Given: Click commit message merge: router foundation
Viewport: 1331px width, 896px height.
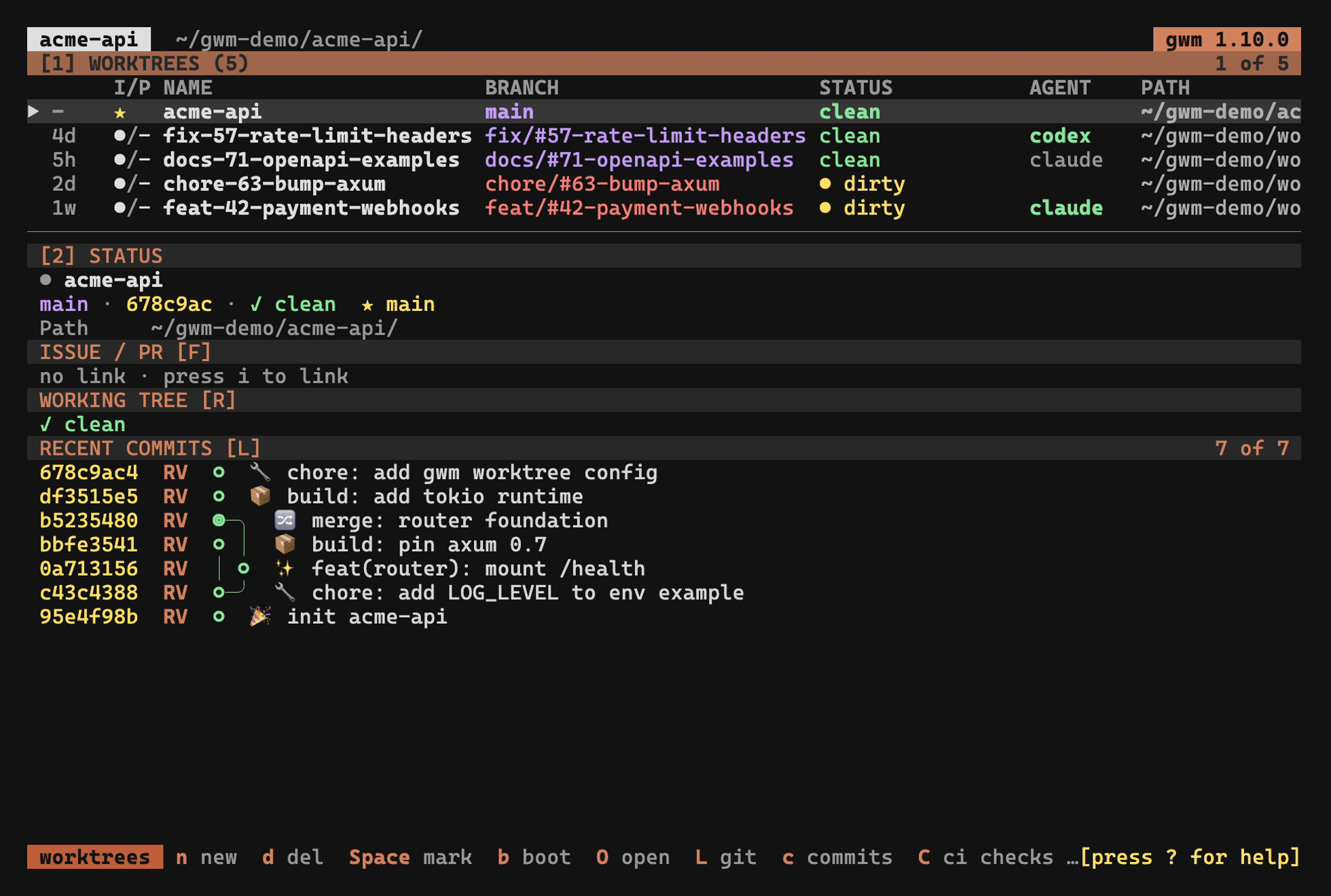Looking at the screenshot, I should [x=460, y=521].
